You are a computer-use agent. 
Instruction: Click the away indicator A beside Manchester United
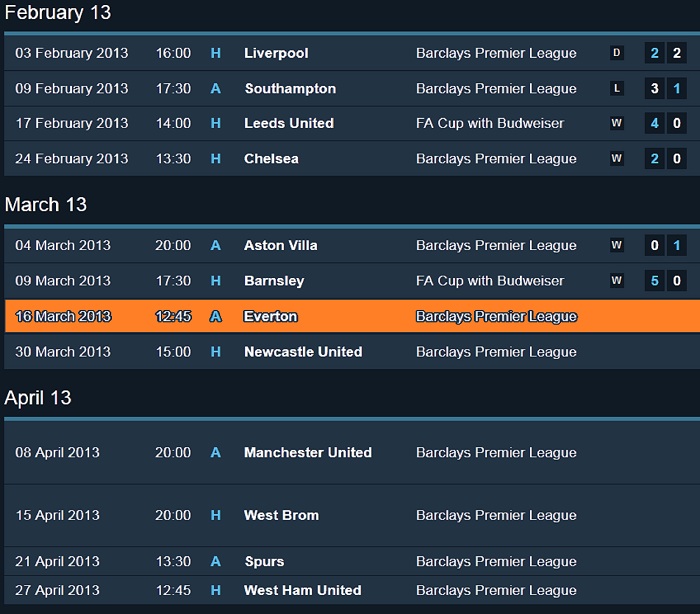pos(215,453)
